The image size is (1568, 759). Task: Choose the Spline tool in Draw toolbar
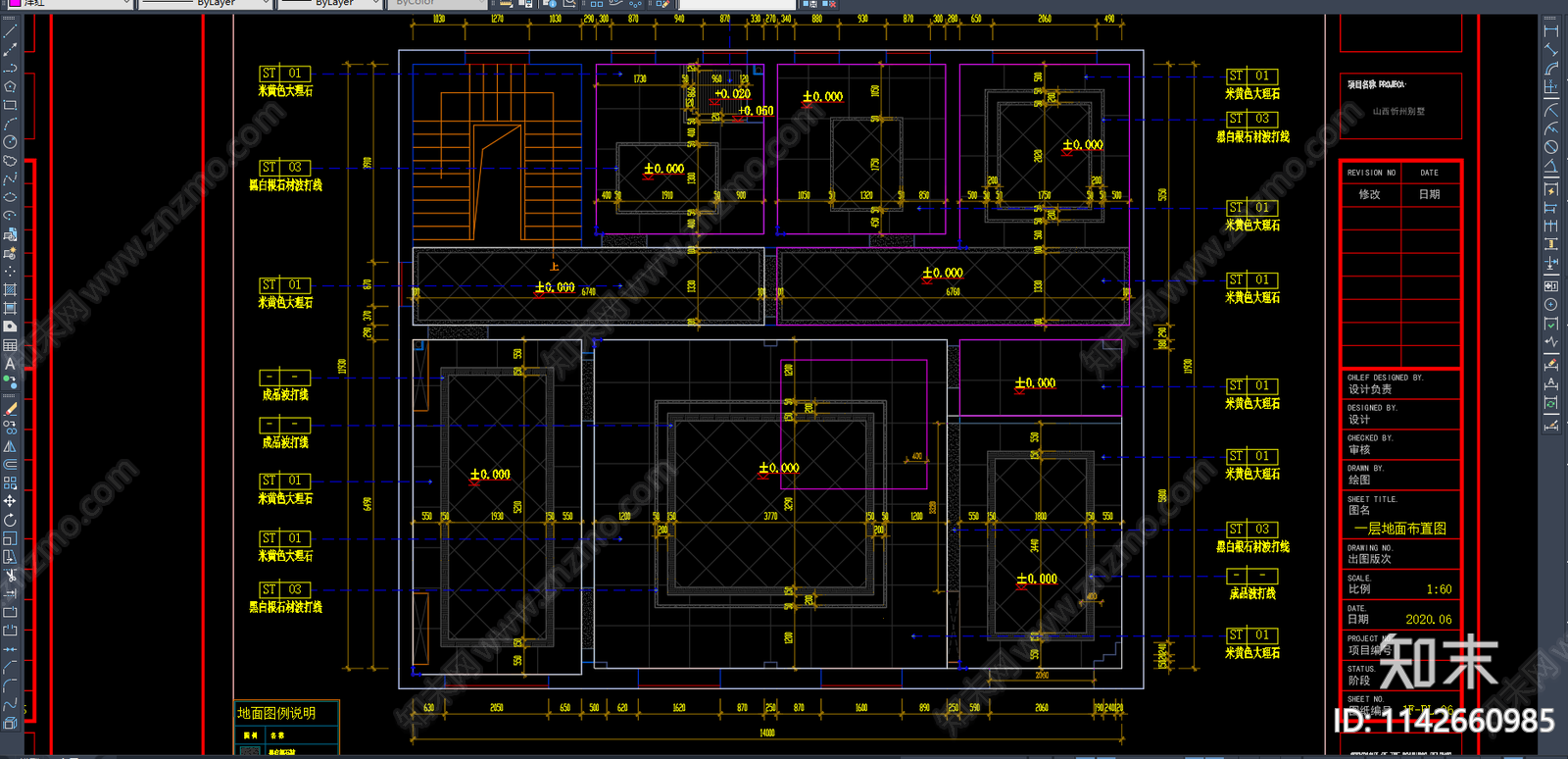click(x=10, y=178)
